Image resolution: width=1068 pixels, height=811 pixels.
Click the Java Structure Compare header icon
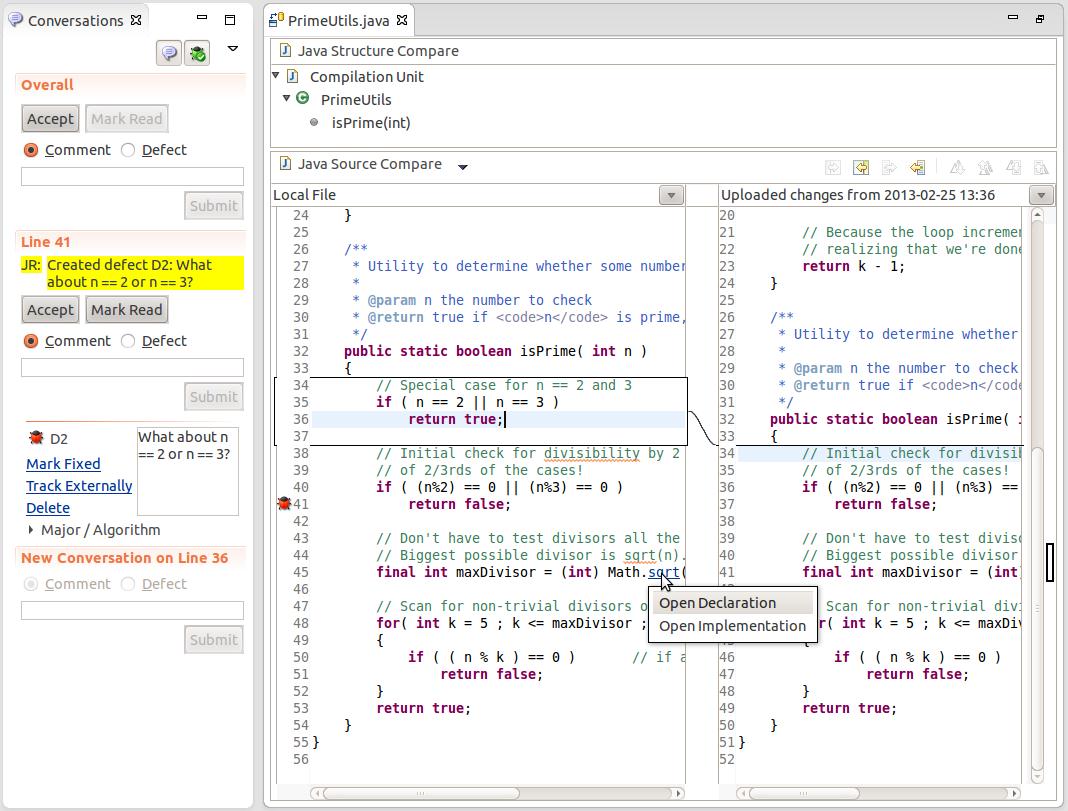click(x=285, y=50)
